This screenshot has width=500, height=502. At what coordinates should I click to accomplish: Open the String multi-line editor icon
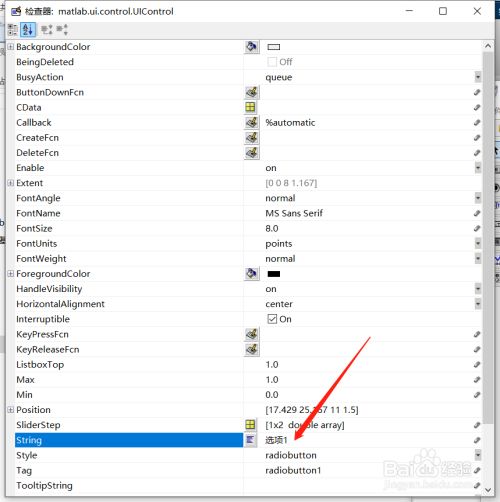(x=250, y=440)
